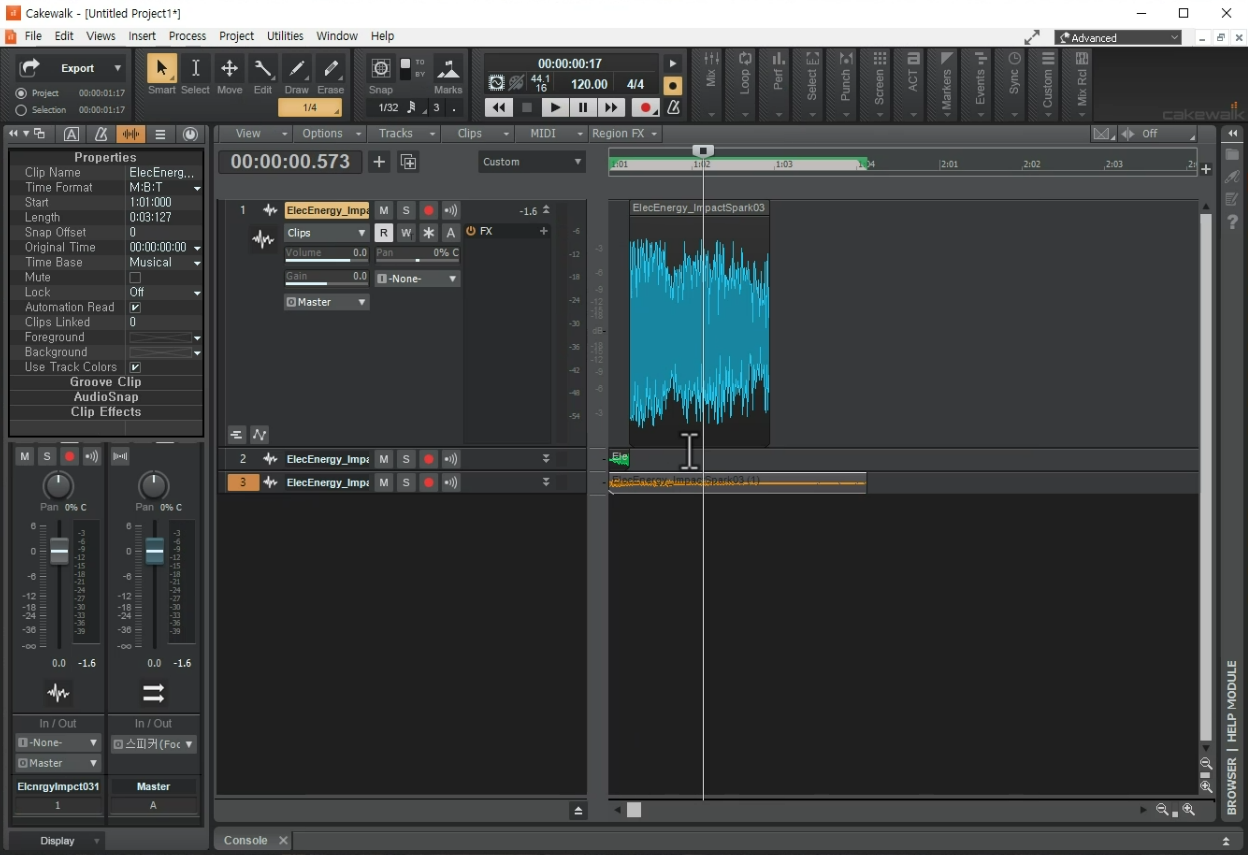Enable input echo on track 2

click(451, 459)
